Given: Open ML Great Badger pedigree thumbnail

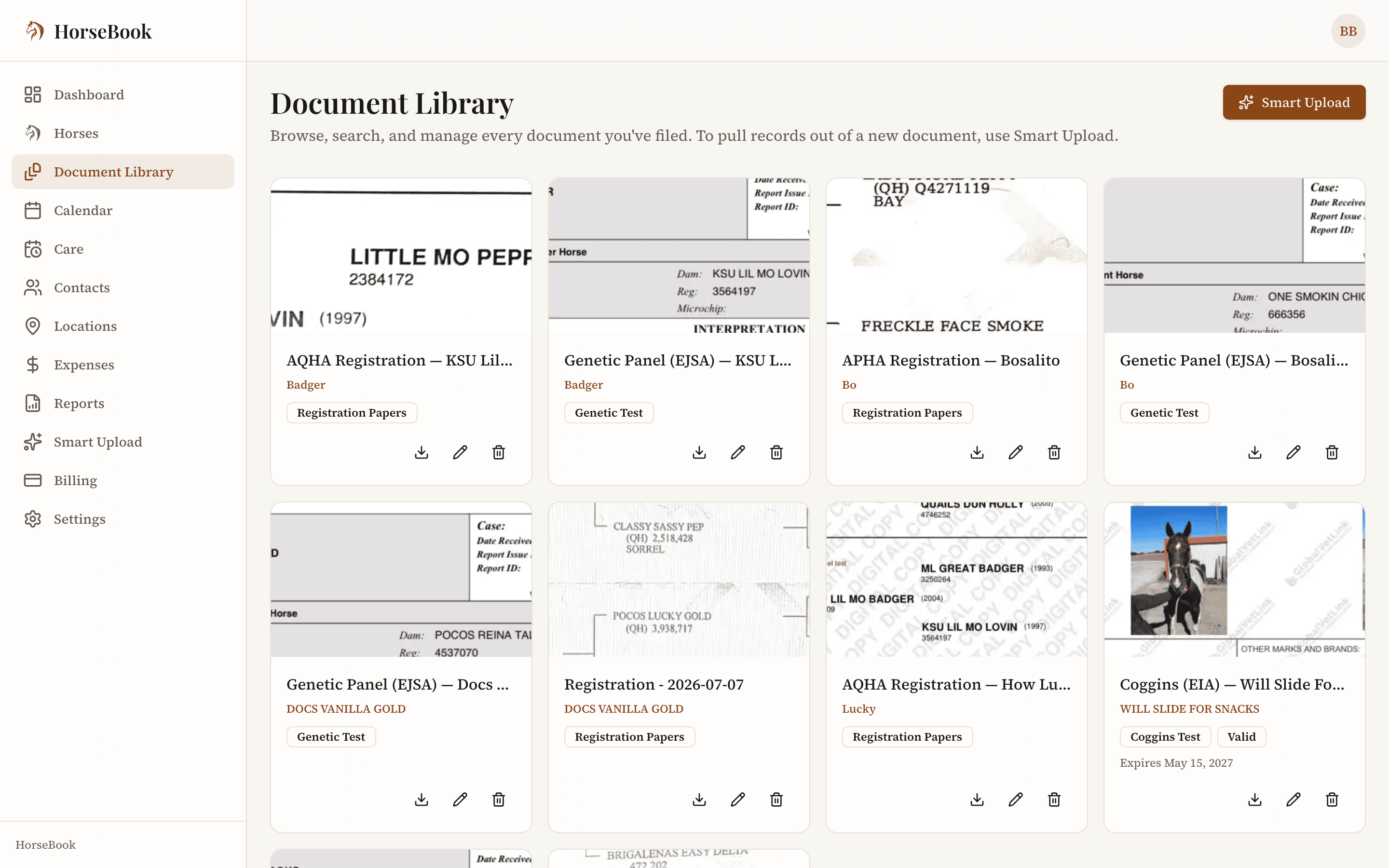Looking at the screenshot, I should pyautogui.click(x=956, y=580).
